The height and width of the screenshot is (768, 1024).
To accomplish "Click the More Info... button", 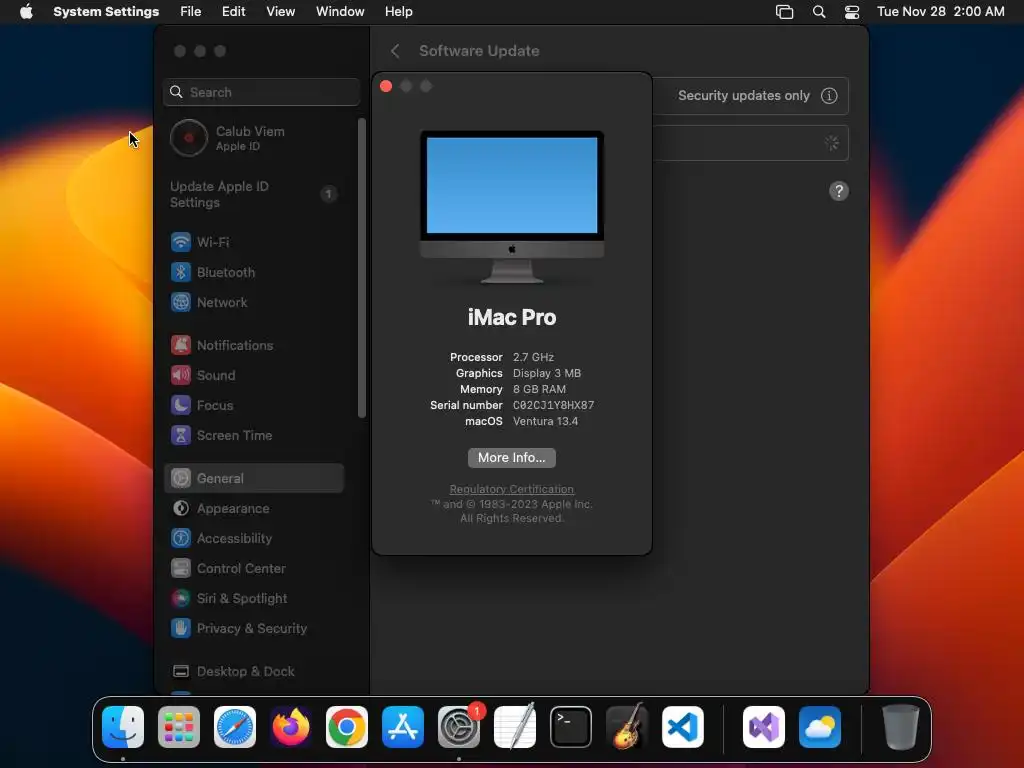I will pos(511,458).
